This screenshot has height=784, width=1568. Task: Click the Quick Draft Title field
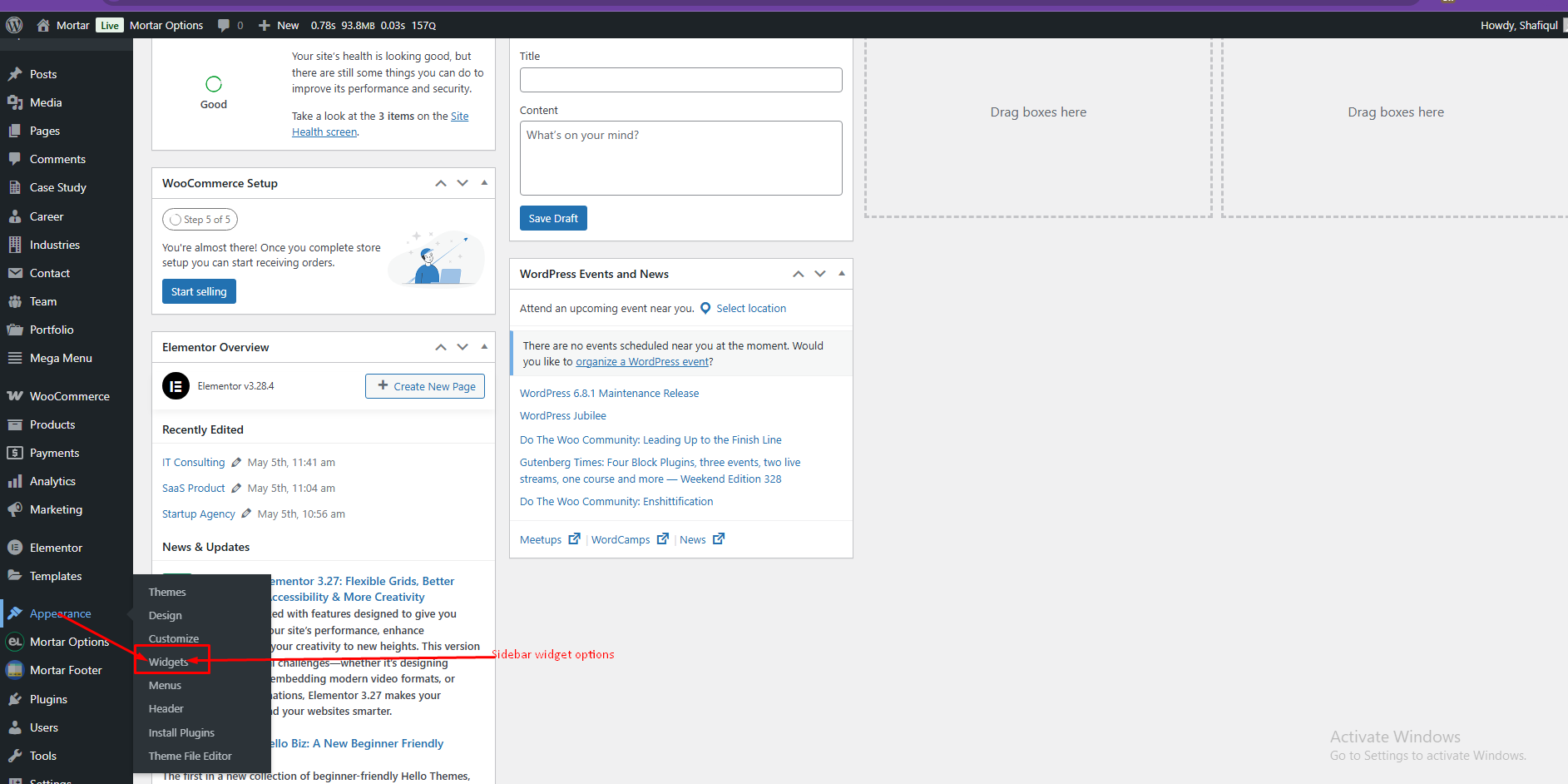tap(681, 80)
